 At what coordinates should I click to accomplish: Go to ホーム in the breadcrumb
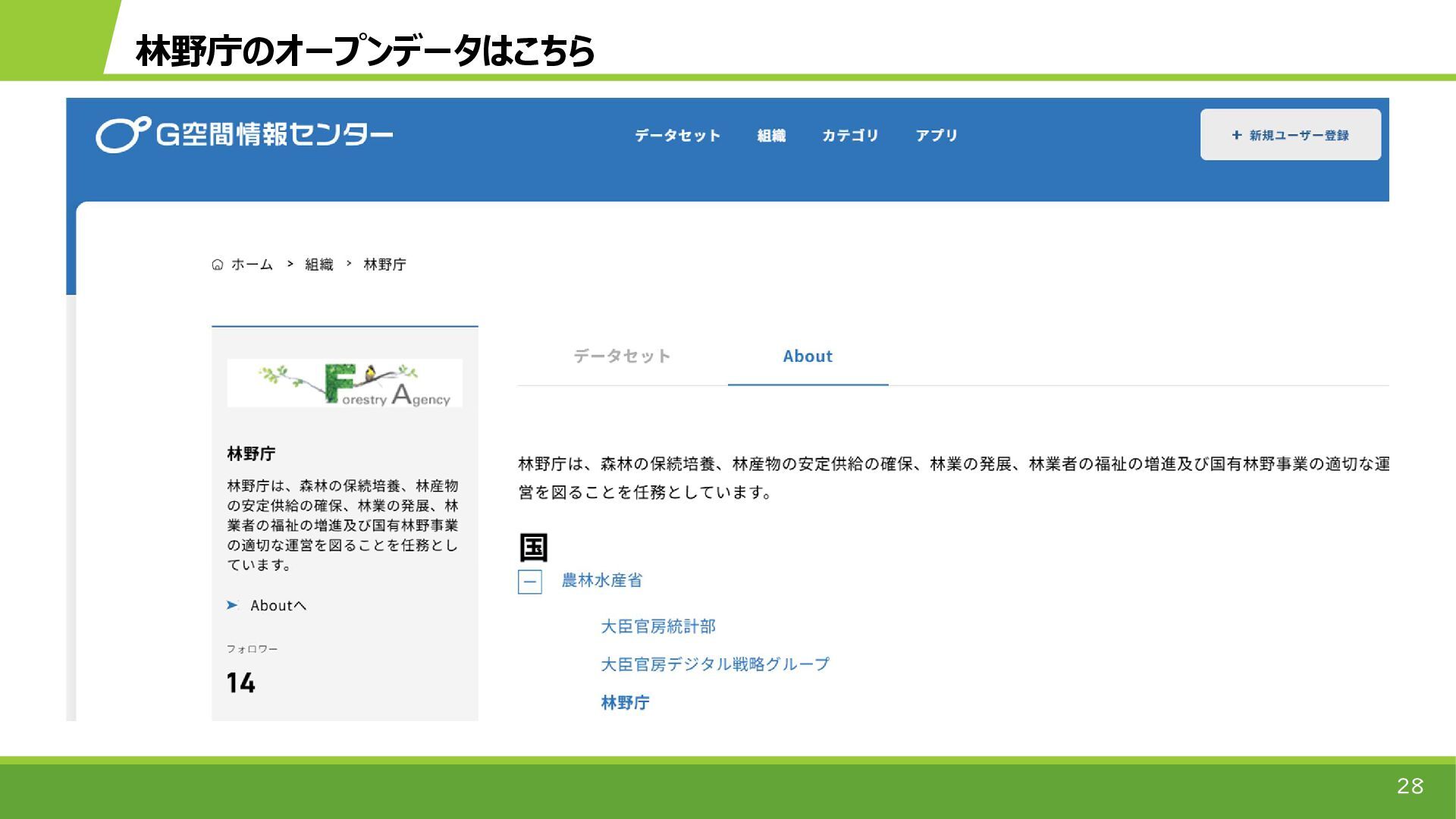pos(252,265)
